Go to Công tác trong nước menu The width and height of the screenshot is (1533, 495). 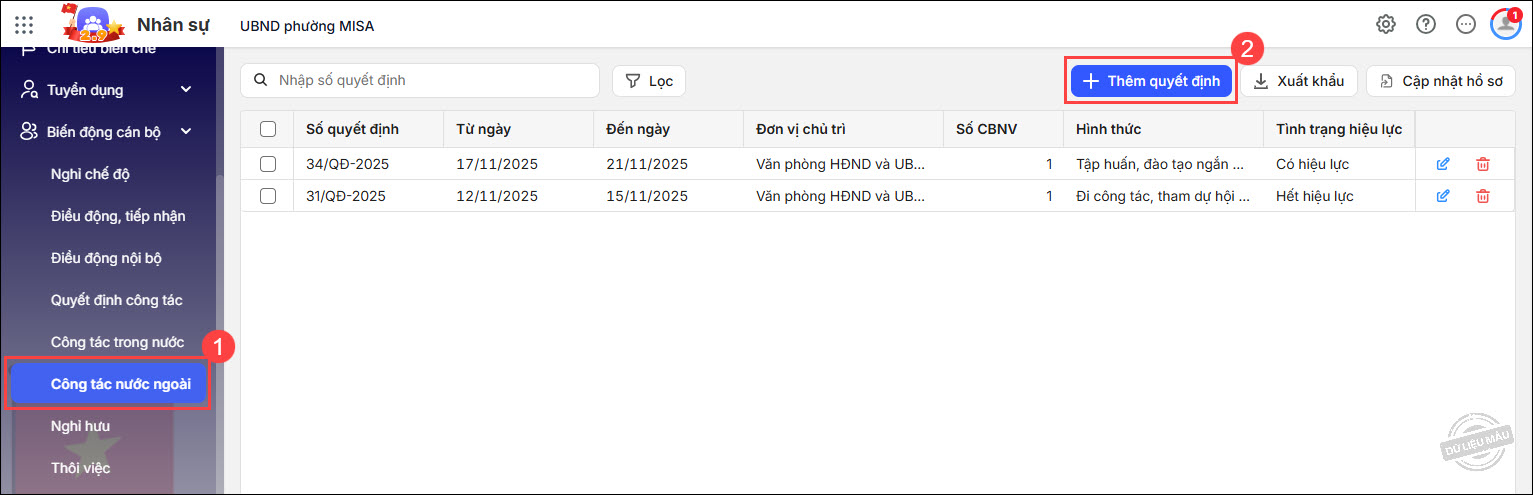click(117, 342)
